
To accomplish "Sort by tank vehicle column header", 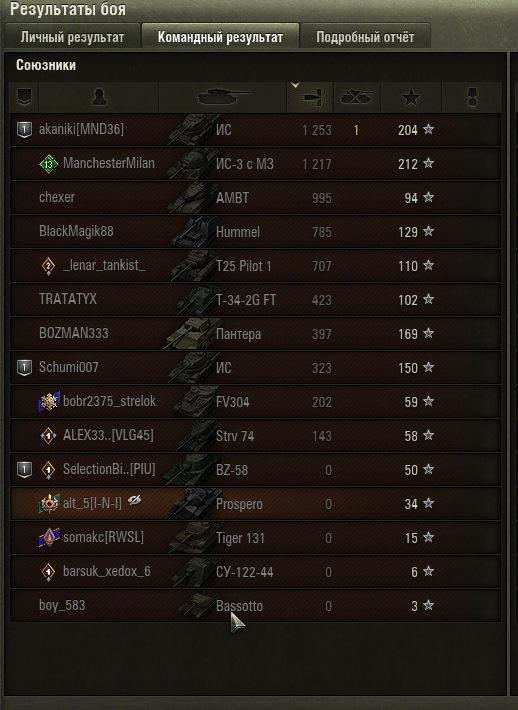I will tap(223, 97).
